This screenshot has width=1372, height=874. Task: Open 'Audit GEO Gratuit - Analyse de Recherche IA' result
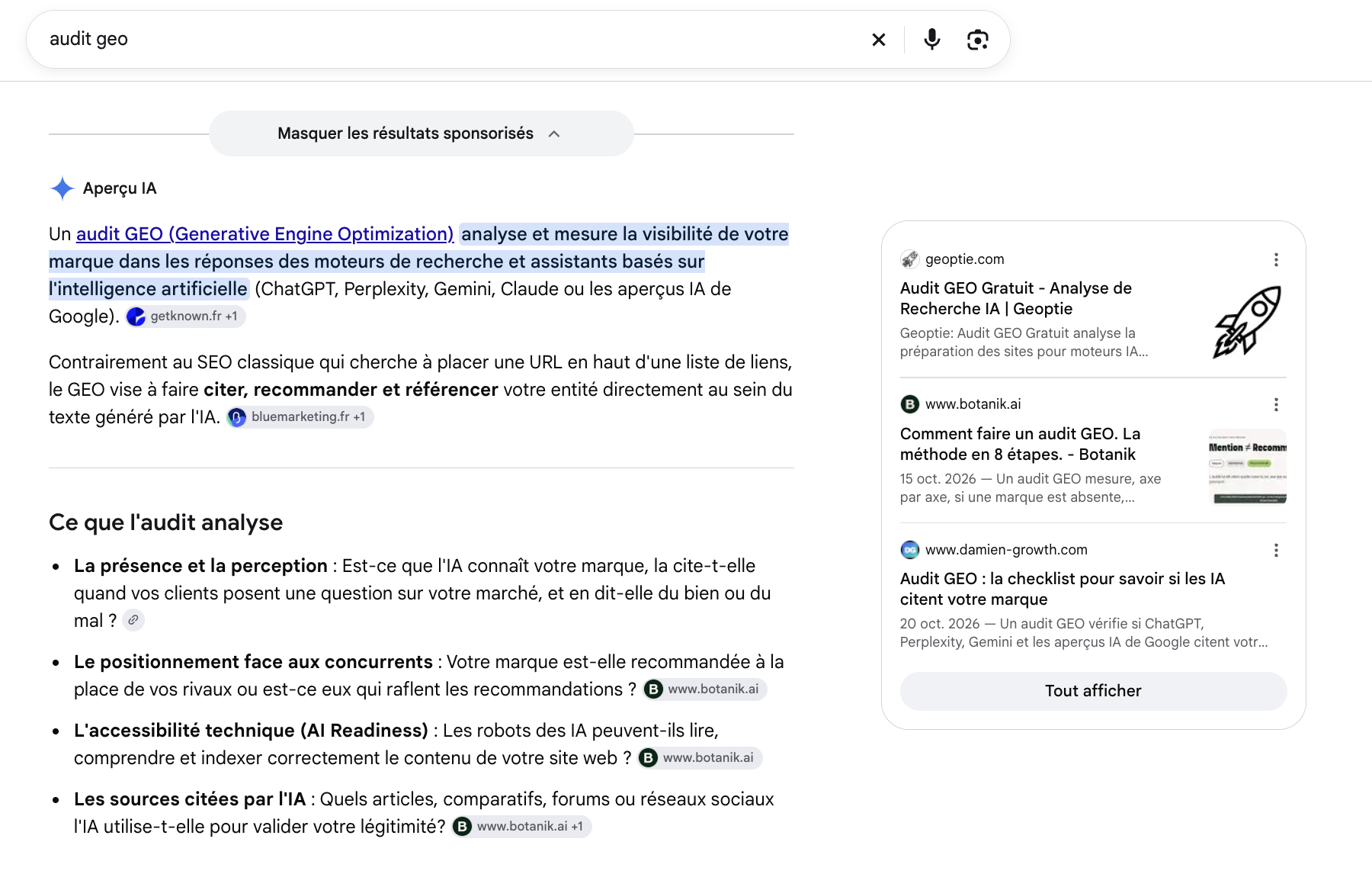pos(1016,298)
